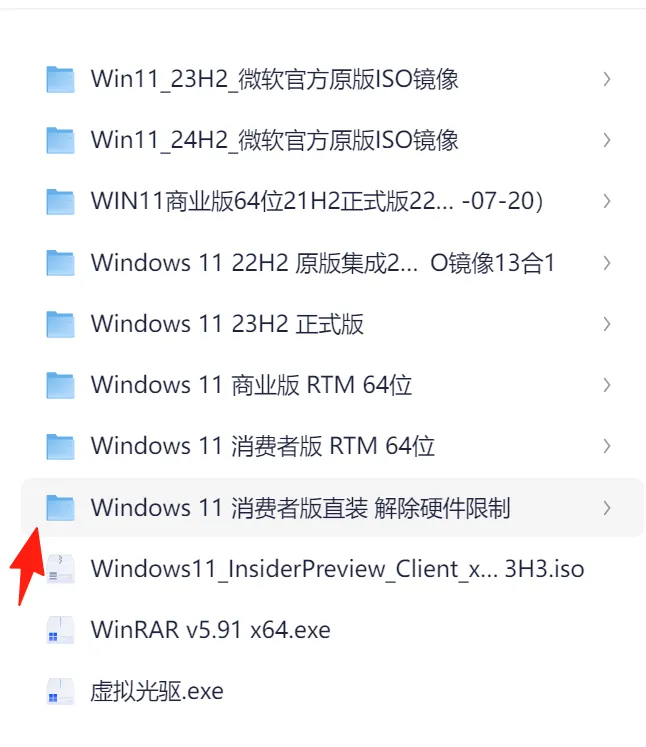The image size is (646, 747).
Task: Select the 虚拟光驱.exe file icon
Action: coord(60,691)
